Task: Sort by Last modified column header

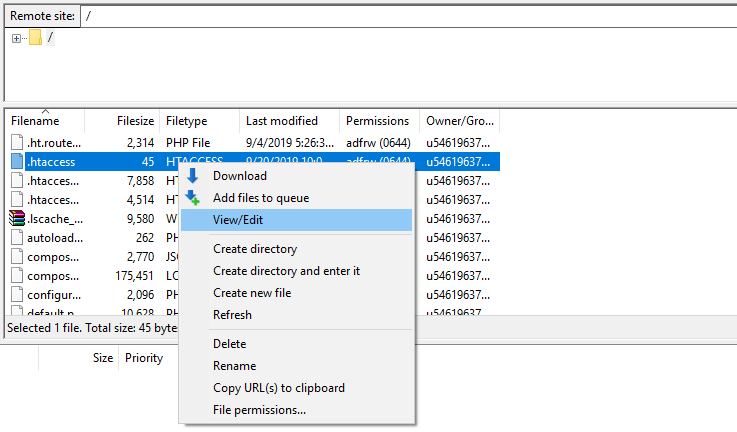Action: (x=281, y=121)
